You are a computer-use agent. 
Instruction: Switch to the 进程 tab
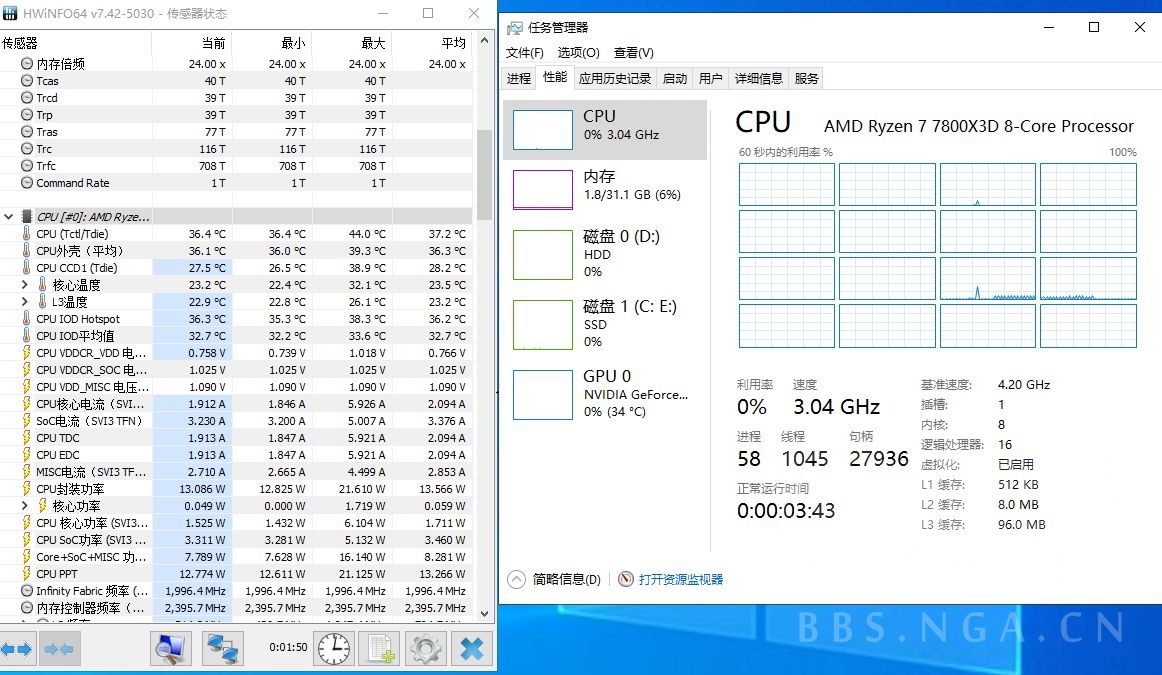point(518,78)
